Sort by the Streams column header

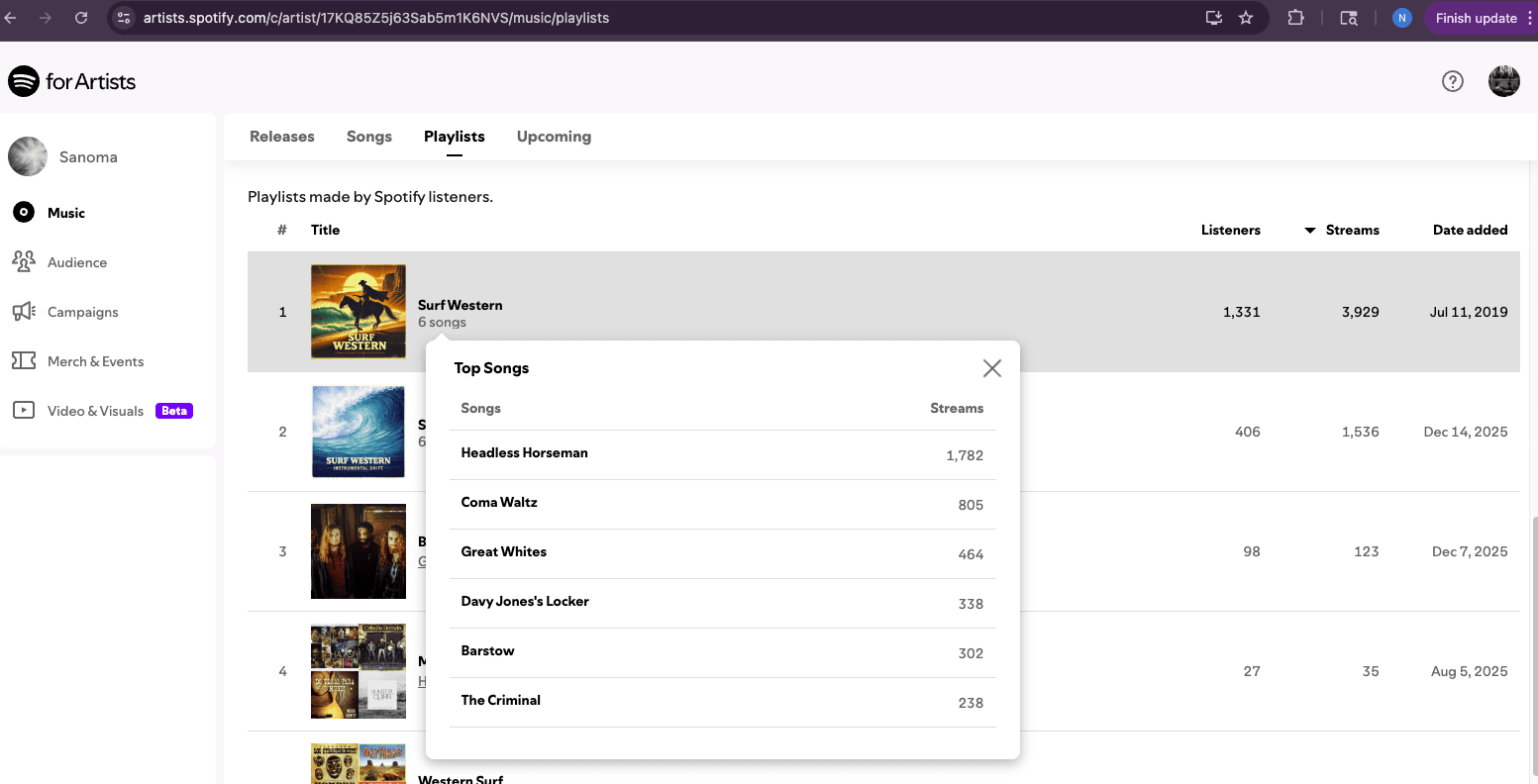1352,230
